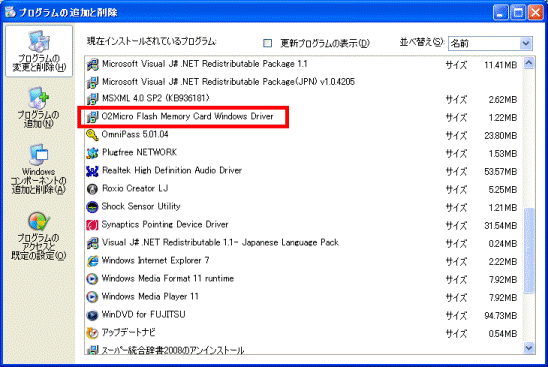Click the 11.41MB size value

pyautogui.click(x=500, y=65)
